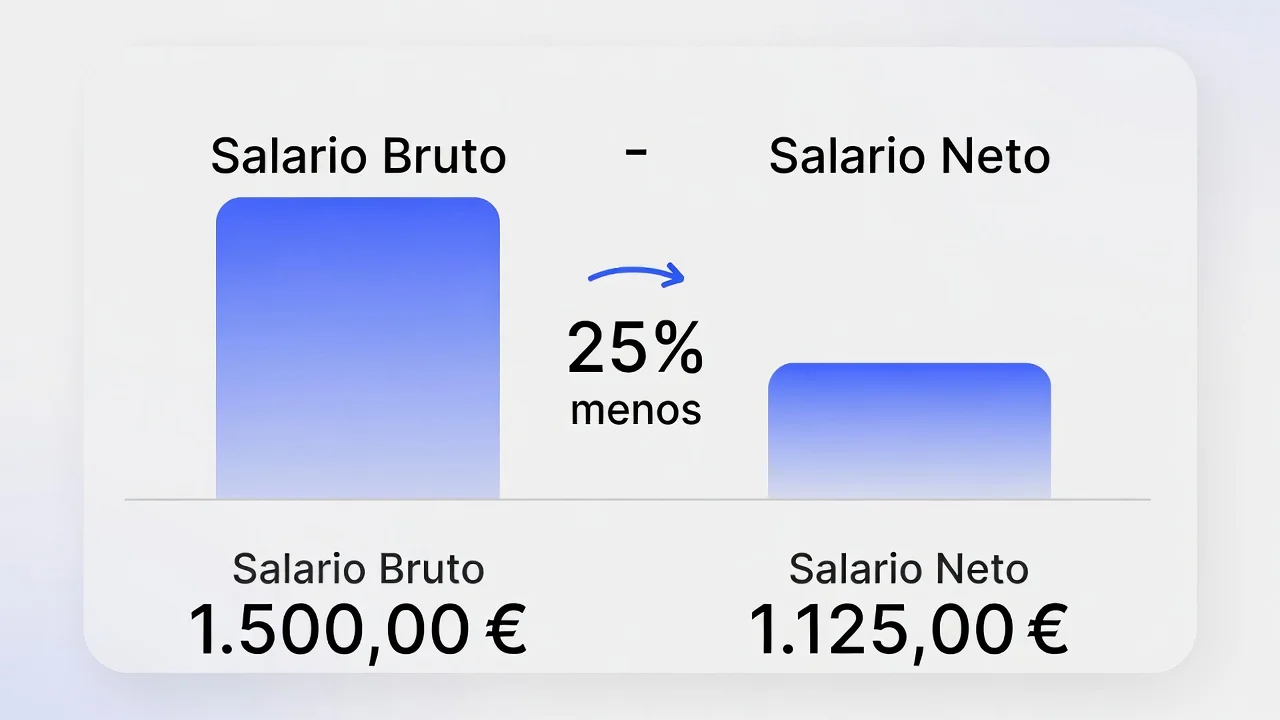Click the light background outside the card
Viewport: 1280px width, 720px height.
[x=40, y=360]
